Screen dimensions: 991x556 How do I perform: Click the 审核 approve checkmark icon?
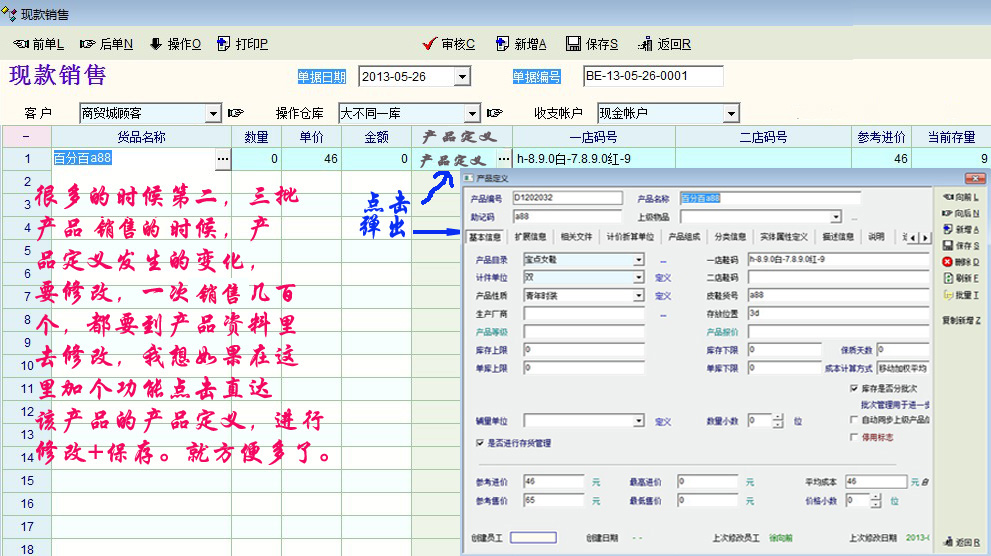click(x=430, y=44)
